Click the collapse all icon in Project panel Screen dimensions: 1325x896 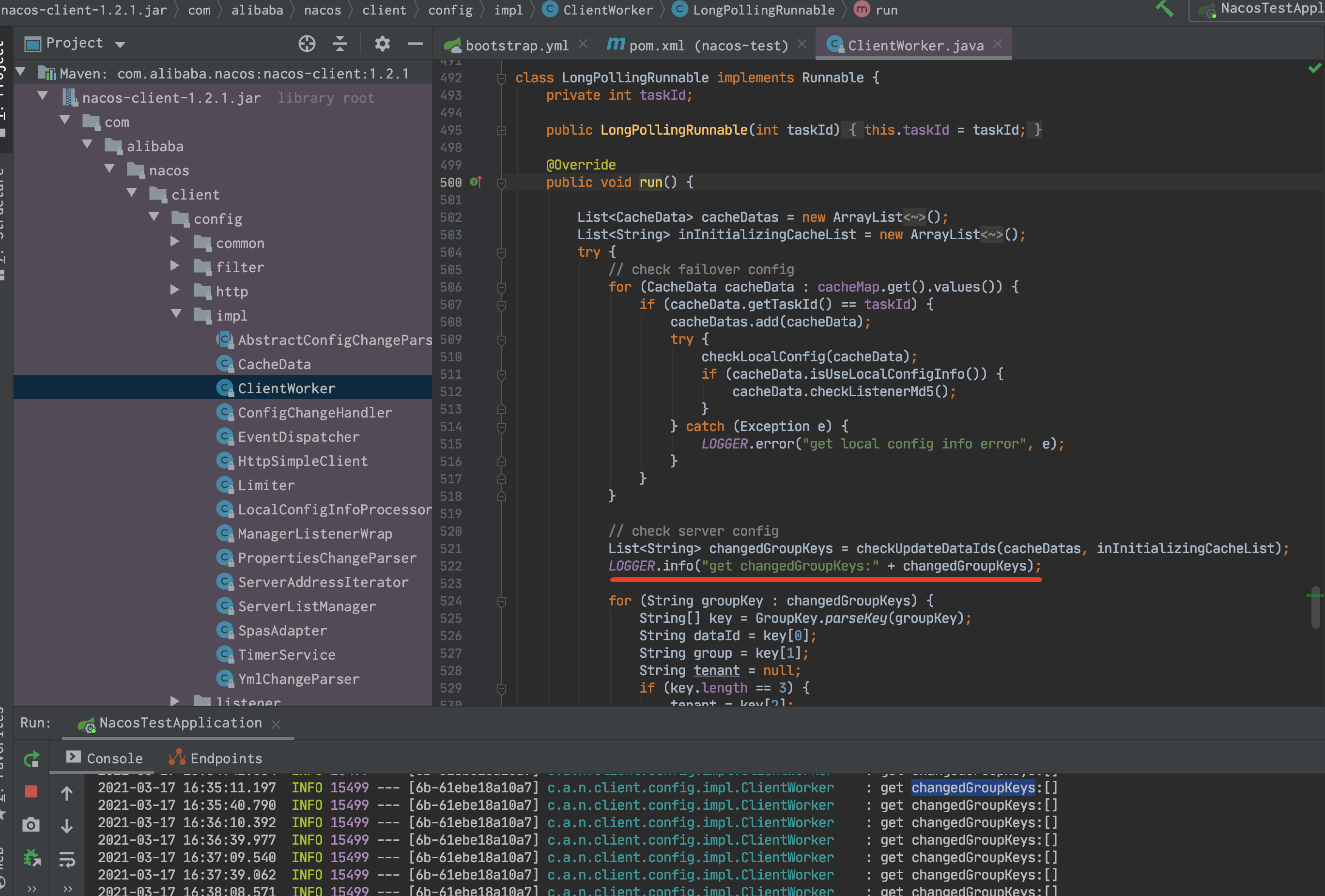pyautogui.click(x=340, y=44)
